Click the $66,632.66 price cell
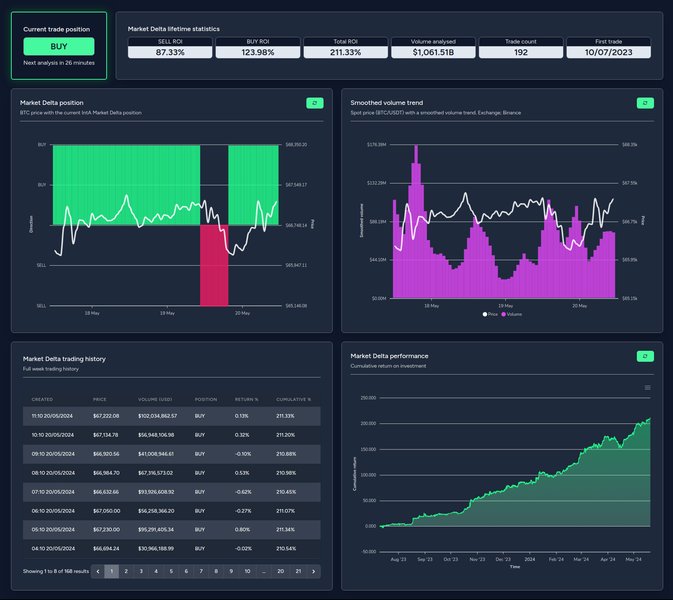The image size is (673, 600). click(x=106, y=492)
